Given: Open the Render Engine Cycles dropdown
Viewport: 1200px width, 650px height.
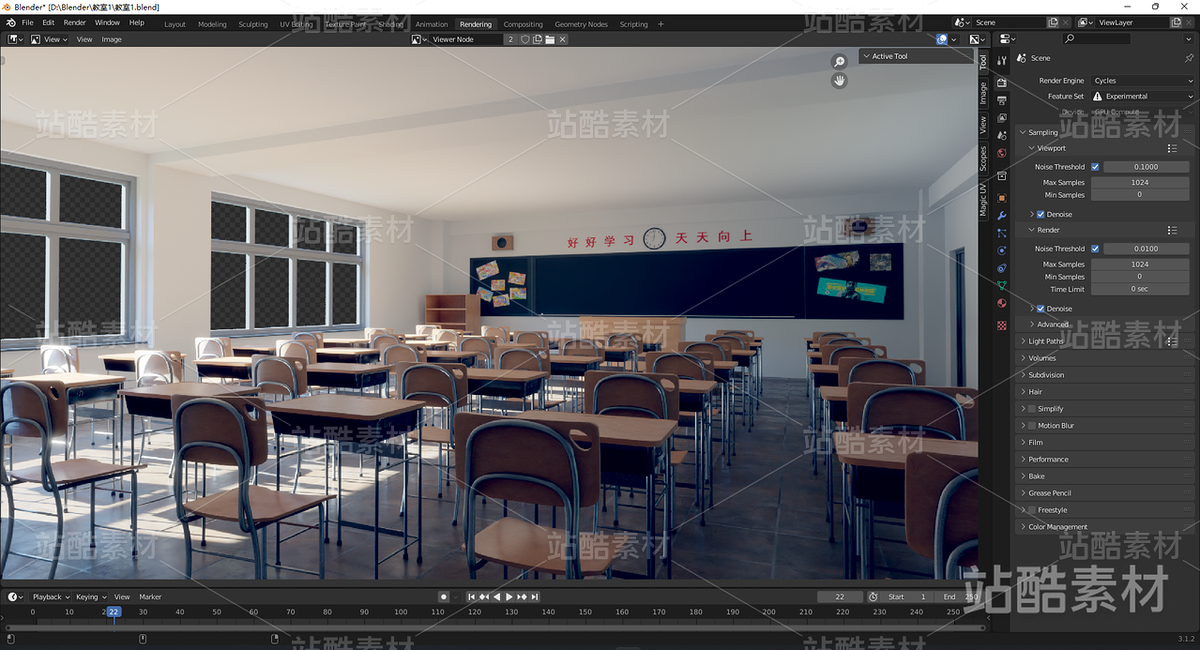Looking at the screenshot, I should pos(1142,81).
